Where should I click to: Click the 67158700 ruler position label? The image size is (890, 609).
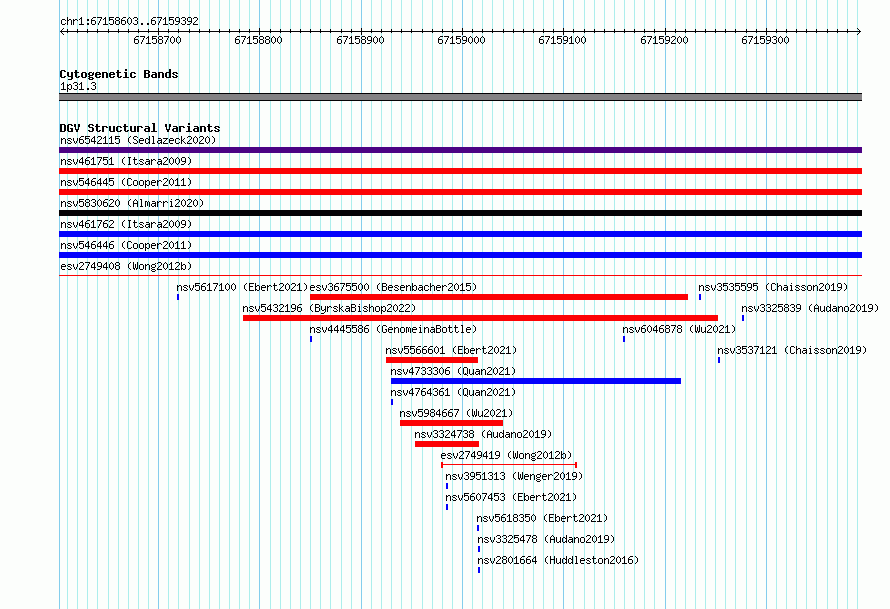(x=157, y=40)
